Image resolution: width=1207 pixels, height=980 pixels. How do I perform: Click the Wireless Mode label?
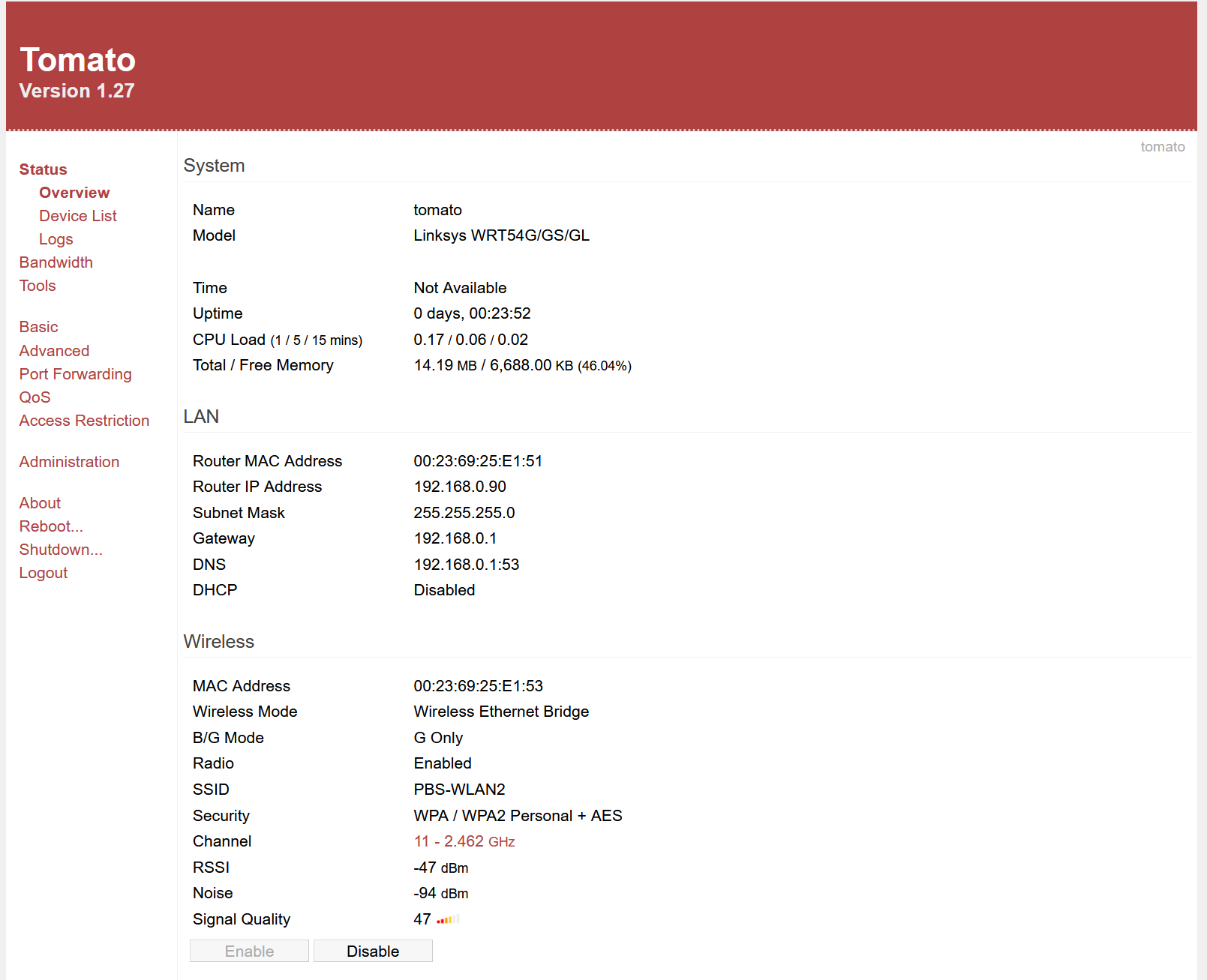[x=245, y=712]
